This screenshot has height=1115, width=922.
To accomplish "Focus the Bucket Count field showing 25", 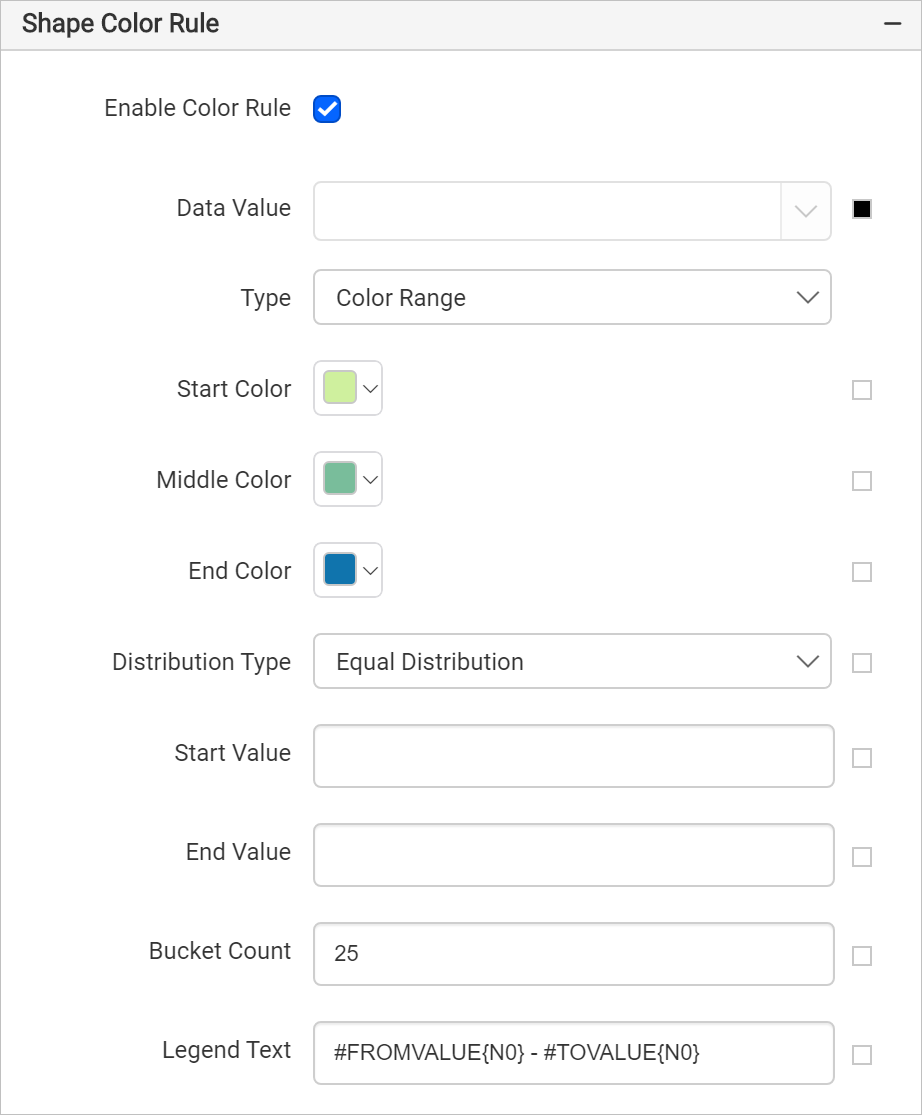I will click(573, 954).
